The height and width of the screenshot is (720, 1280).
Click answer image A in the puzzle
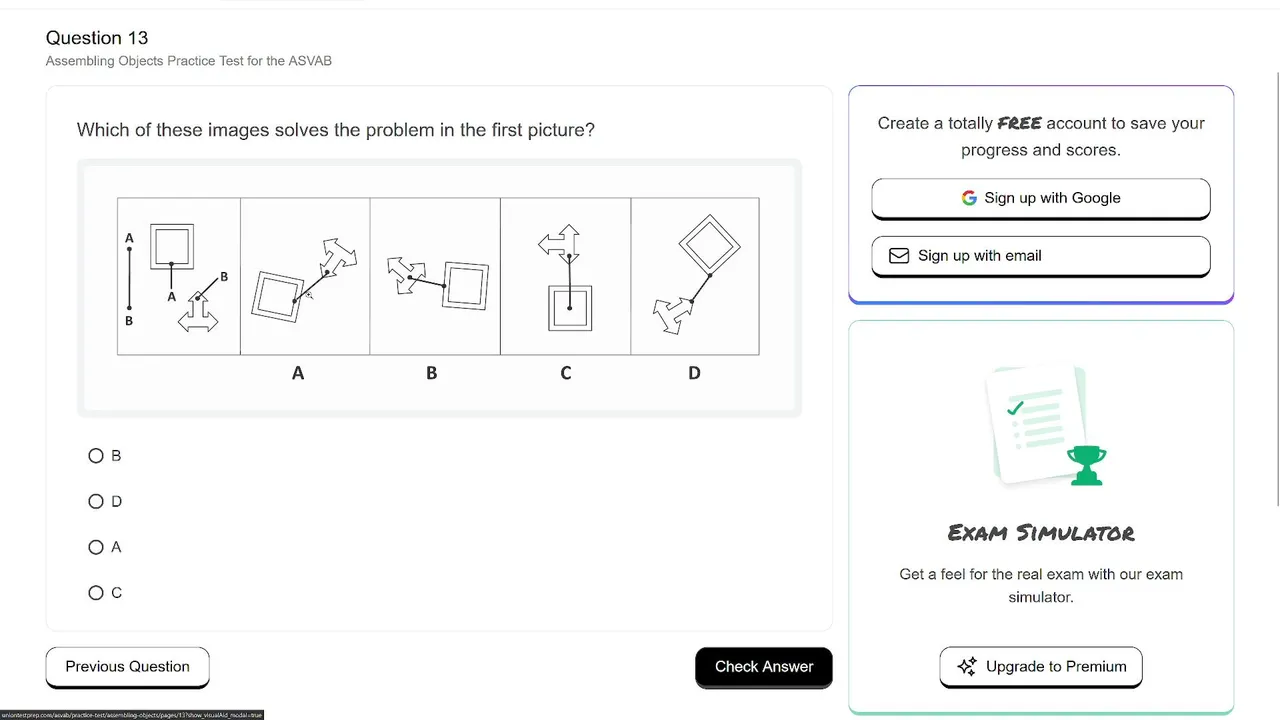(x=305, y=276)
